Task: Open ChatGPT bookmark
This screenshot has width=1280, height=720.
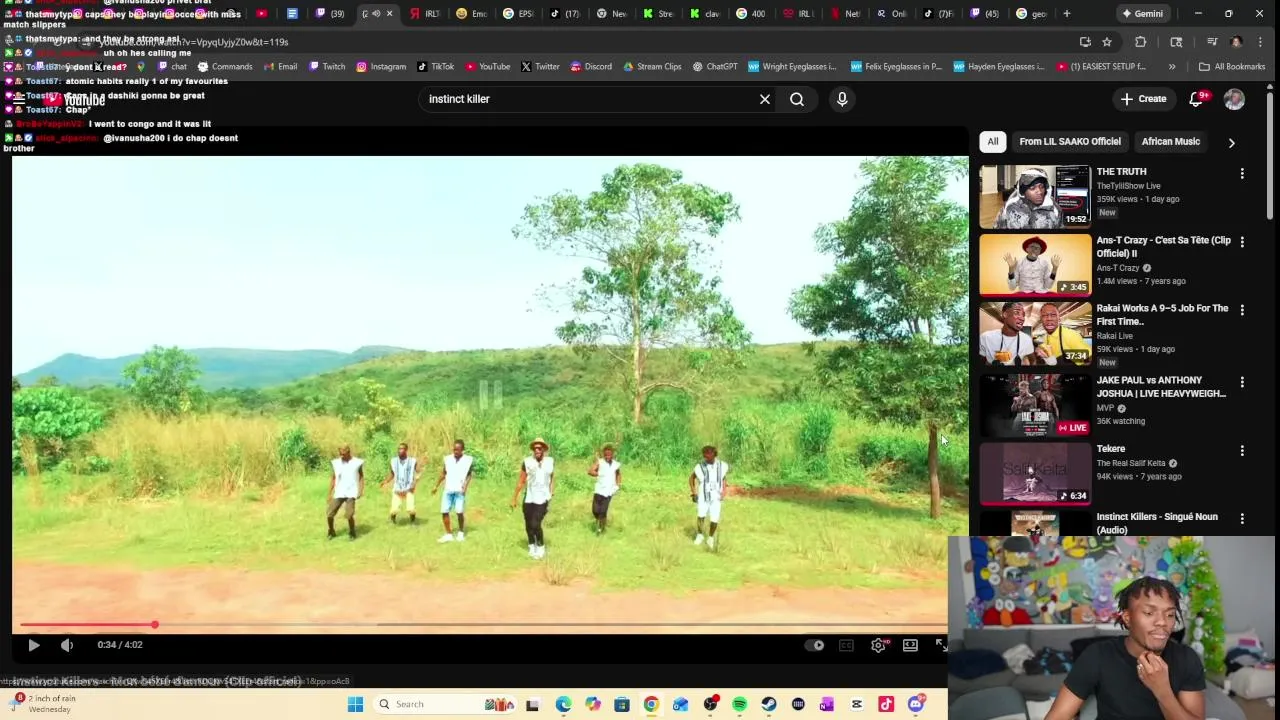Action: (x=714, y=67)
